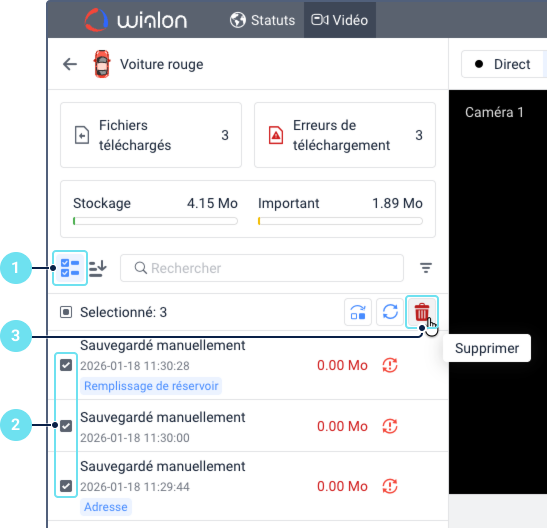Uncheck the 2026-01-18 11:30:28 file checkbox
The width and height of the screenshot is (547, 528).
(66, 365)
